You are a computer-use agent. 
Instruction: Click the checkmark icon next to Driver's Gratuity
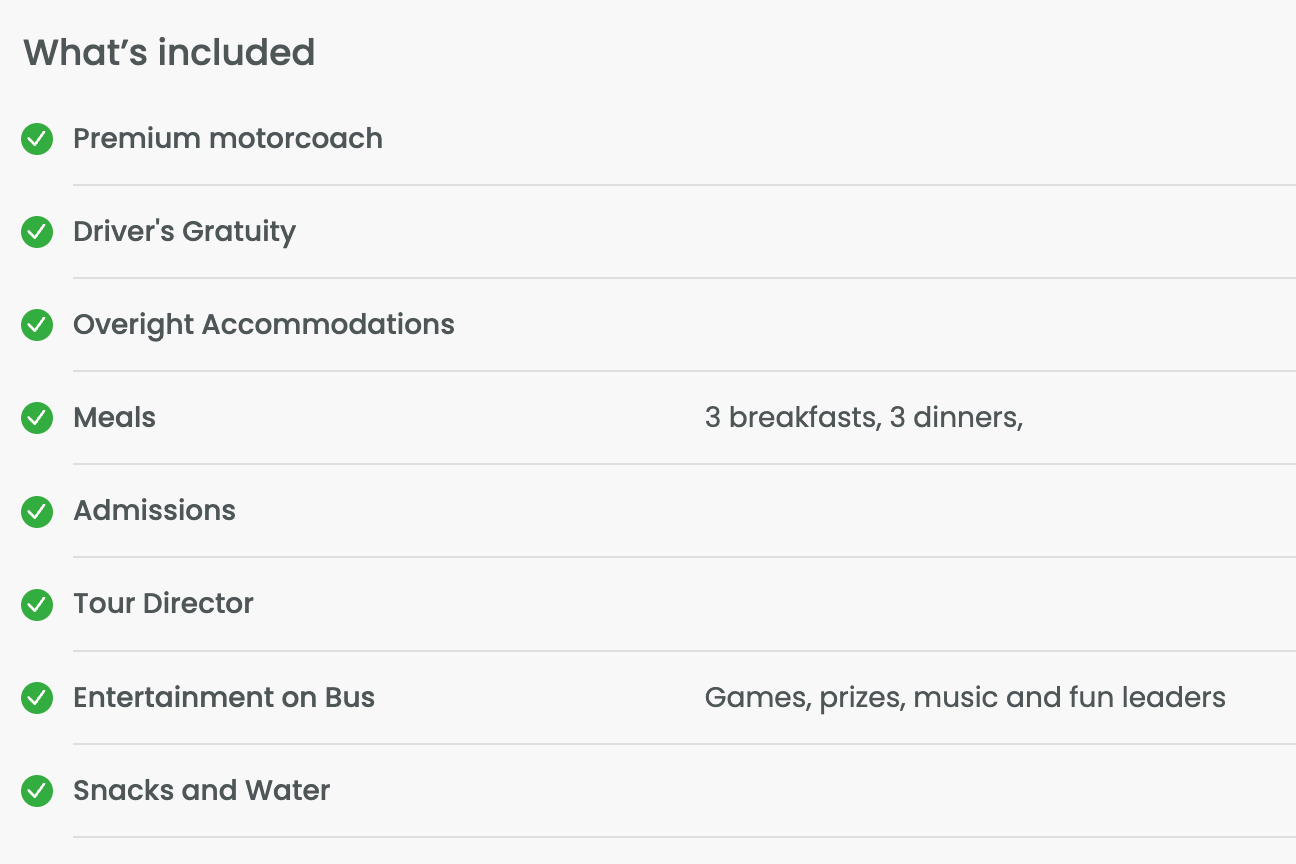pos(37,232)
